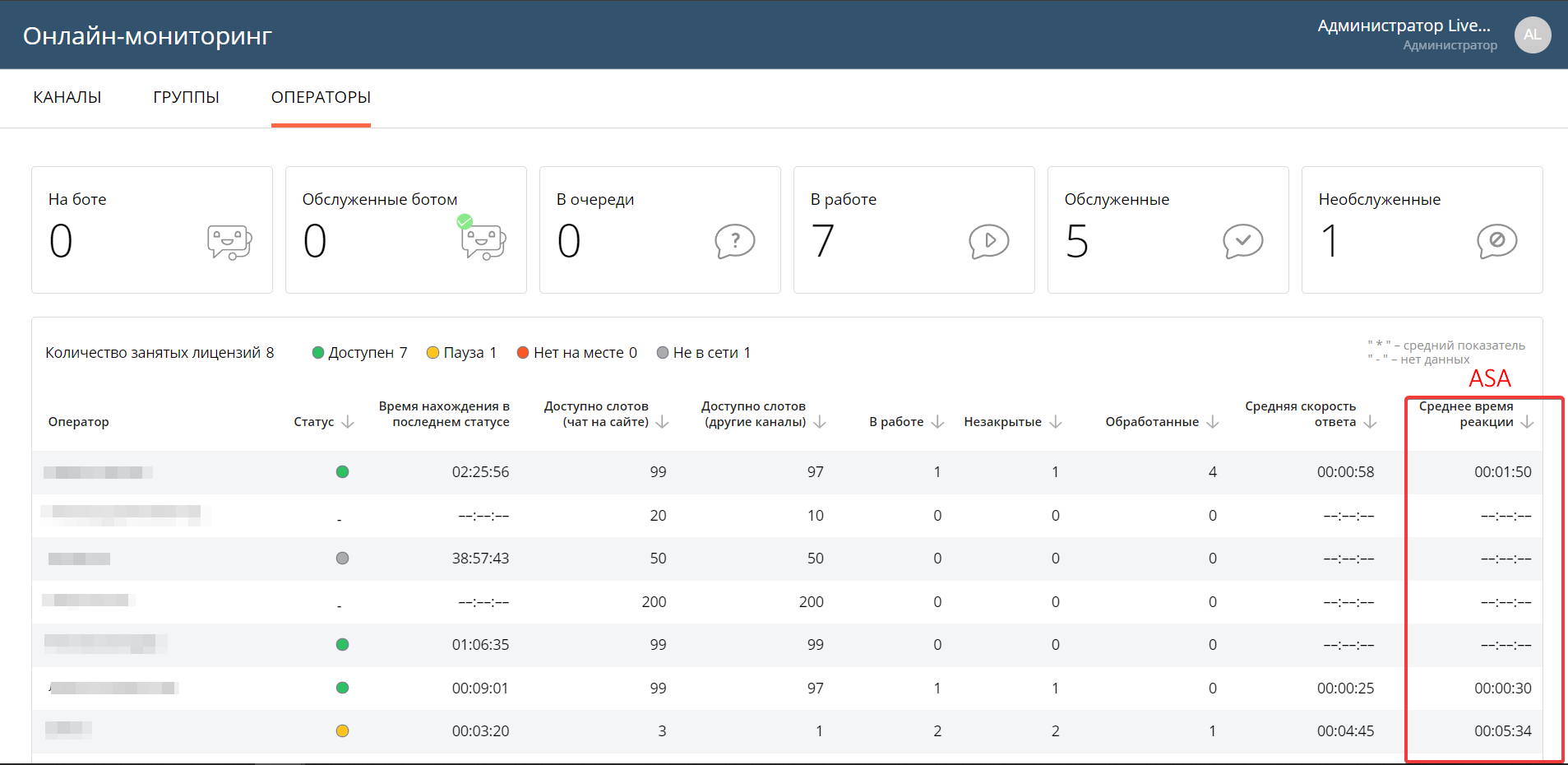The width and height of the screenshot is (1568, 765).
Task: Click time value 38:57:43
Action: click(480, 559)
